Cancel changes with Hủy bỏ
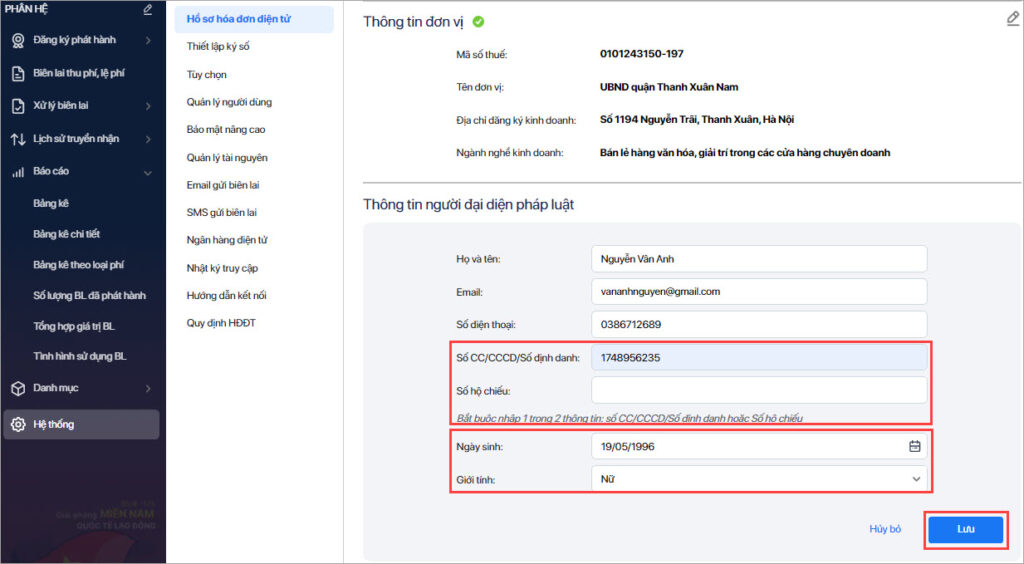1024x564 pixels. pyautogui.click(x=885, y=529)
